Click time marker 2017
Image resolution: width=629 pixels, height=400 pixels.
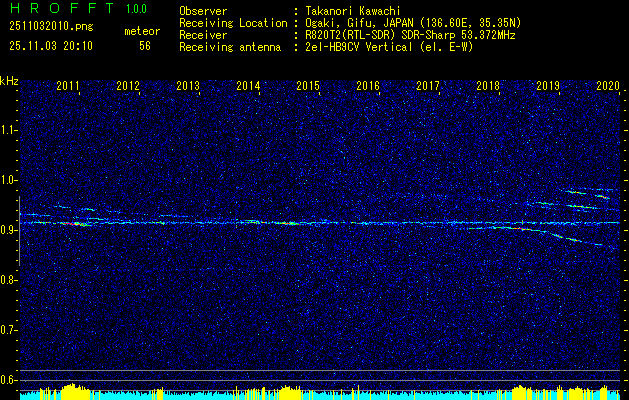428,85
